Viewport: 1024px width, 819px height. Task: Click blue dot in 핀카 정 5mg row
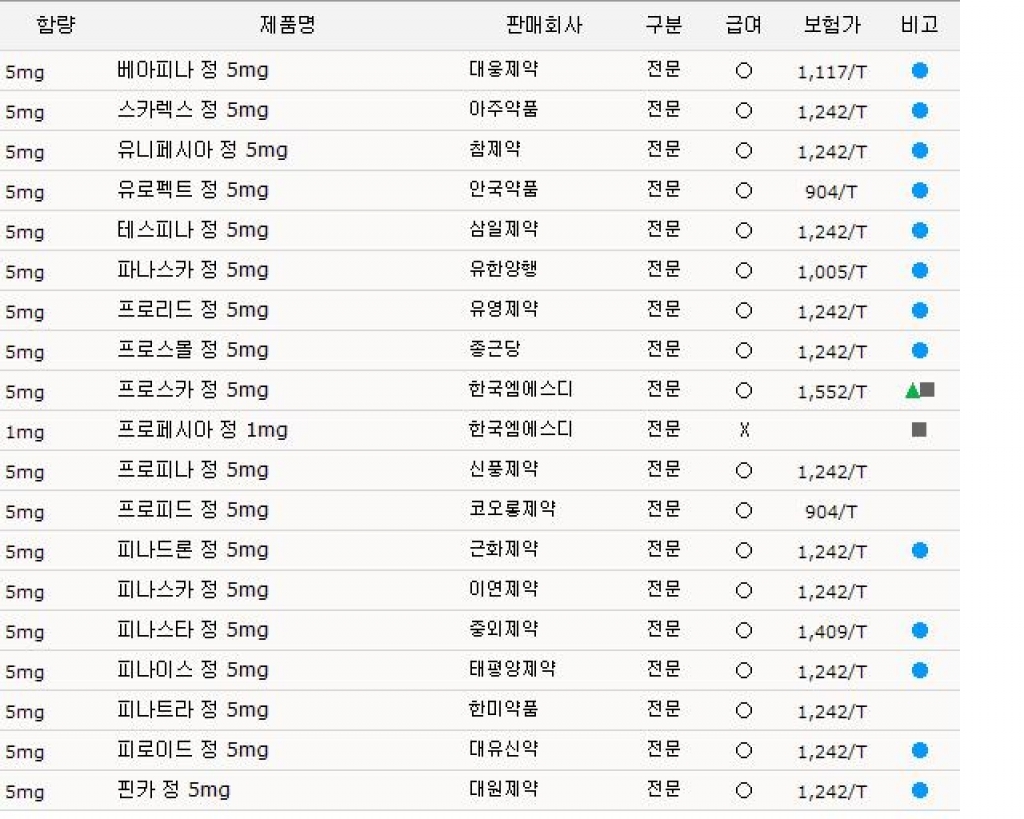[x=920, y=790]
